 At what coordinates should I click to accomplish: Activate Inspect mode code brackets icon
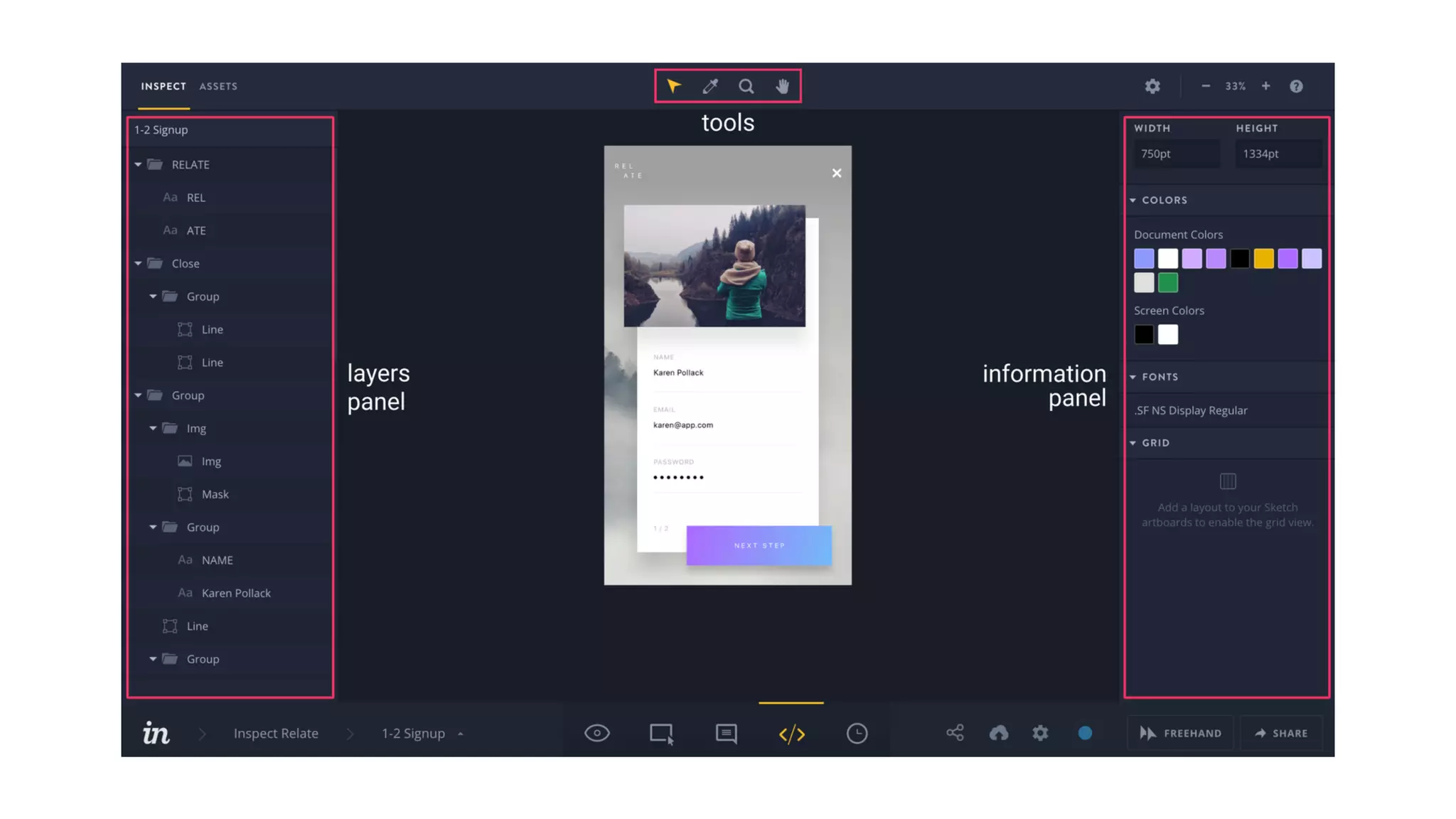pos(791,733)
